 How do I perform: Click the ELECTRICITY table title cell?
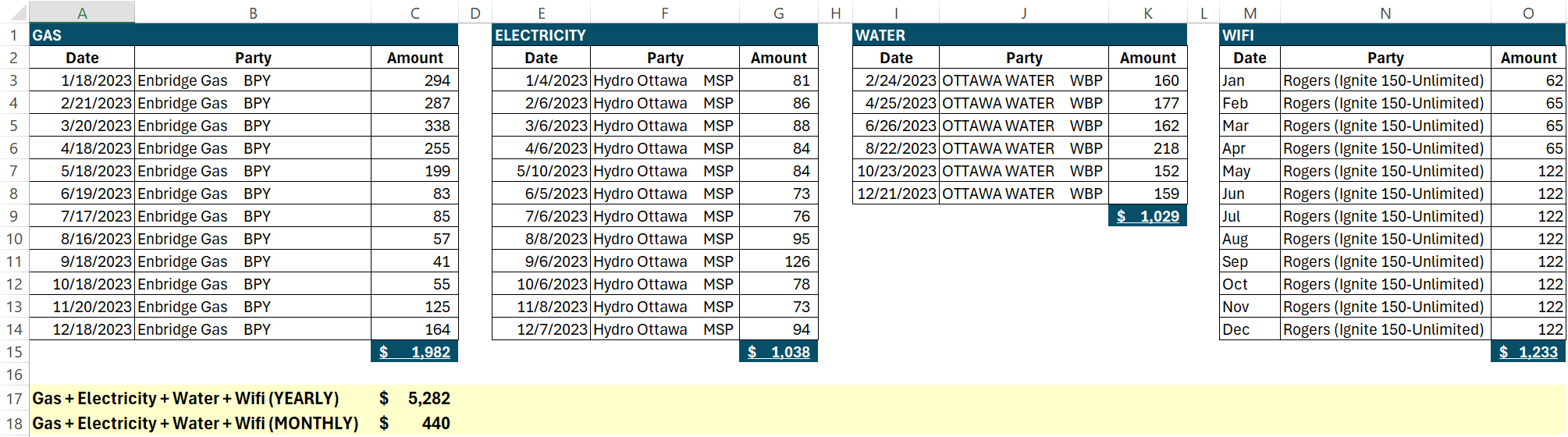(540, 35)
